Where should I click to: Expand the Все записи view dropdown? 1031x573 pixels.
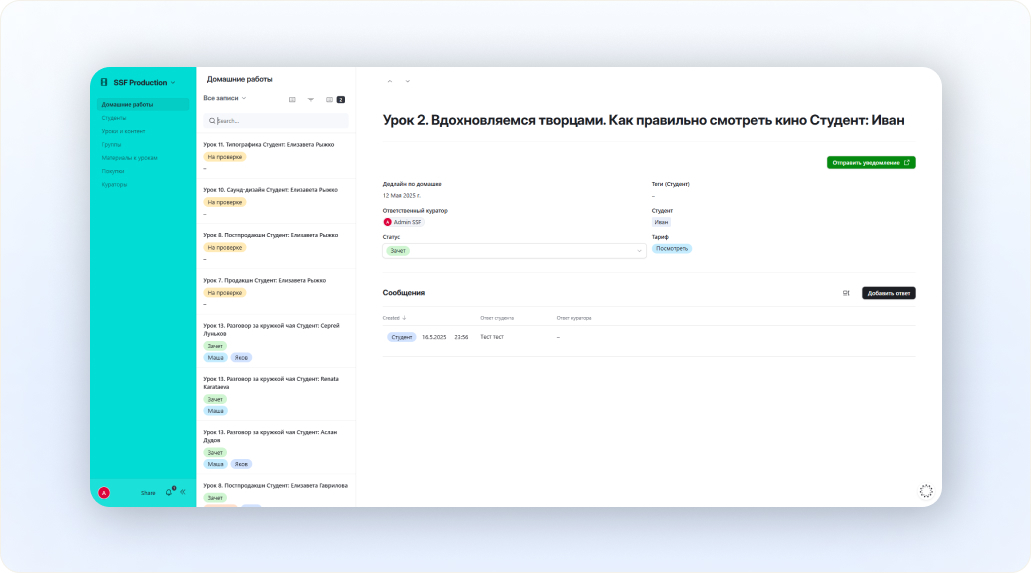coord(225,98)
